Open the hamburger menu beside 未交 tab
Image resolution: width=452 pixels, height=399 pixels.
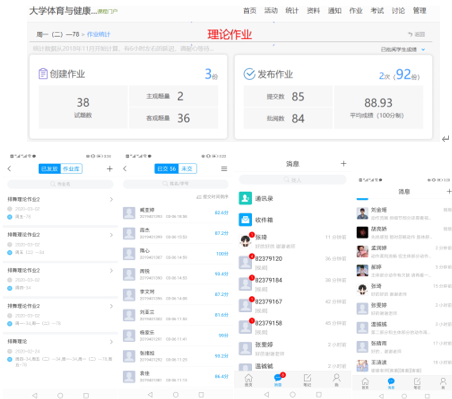pos(224,169)
